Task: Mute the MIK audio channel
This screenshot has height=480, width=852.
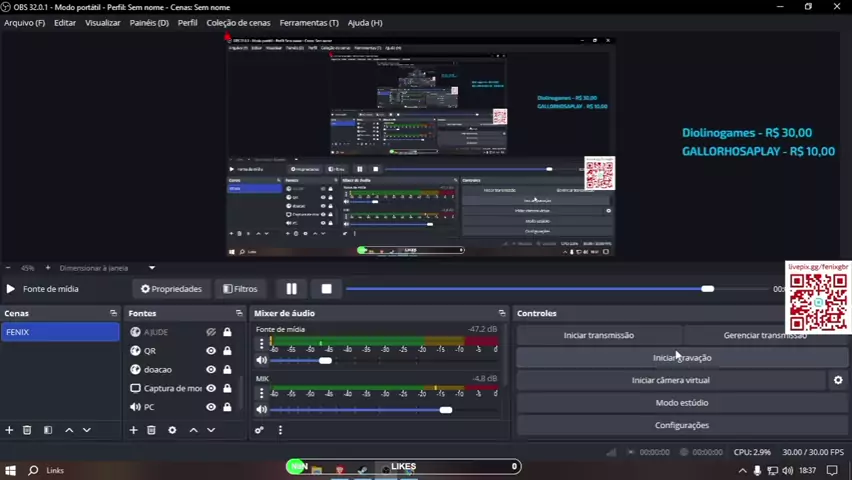Action: 262,409
